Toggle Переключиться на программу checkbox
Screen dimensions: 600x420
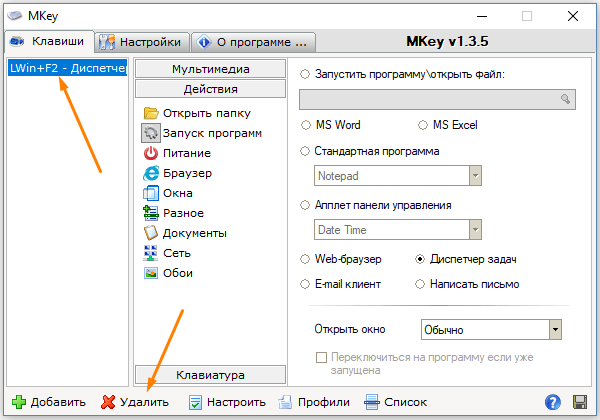point(321,357)
